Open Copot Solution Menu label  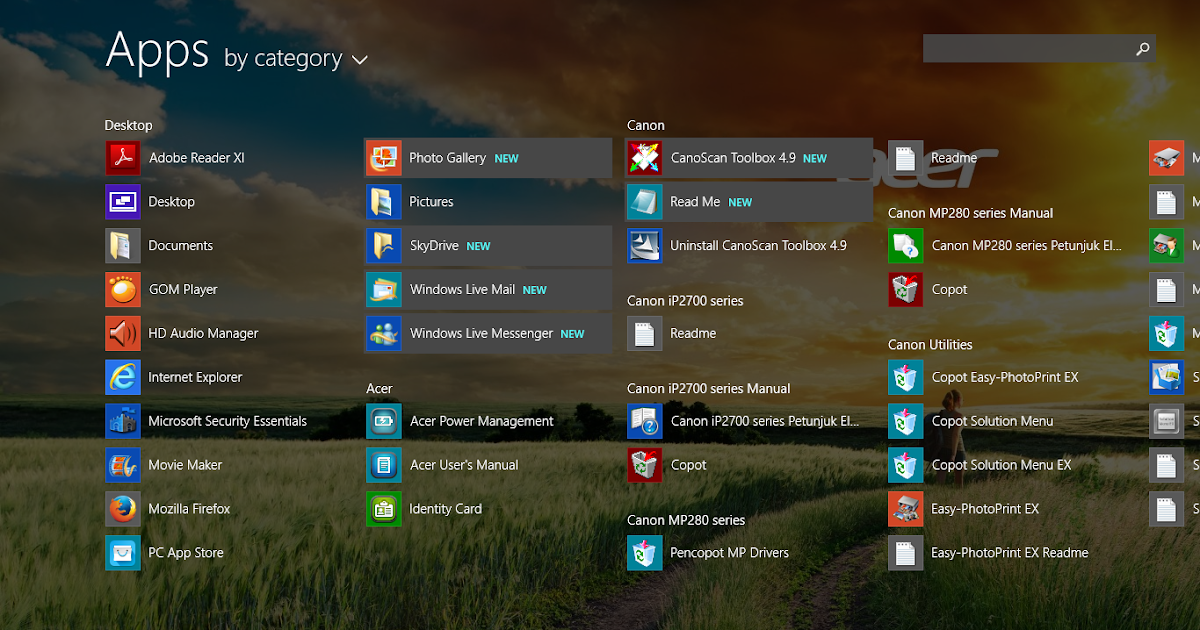coord(992,422)
